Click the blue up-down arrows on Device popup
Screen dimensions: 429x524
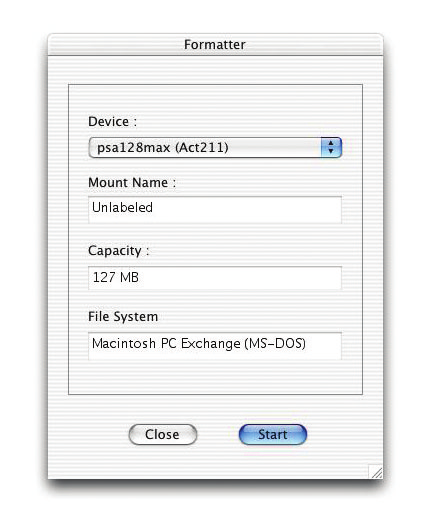tap(331, 147)
